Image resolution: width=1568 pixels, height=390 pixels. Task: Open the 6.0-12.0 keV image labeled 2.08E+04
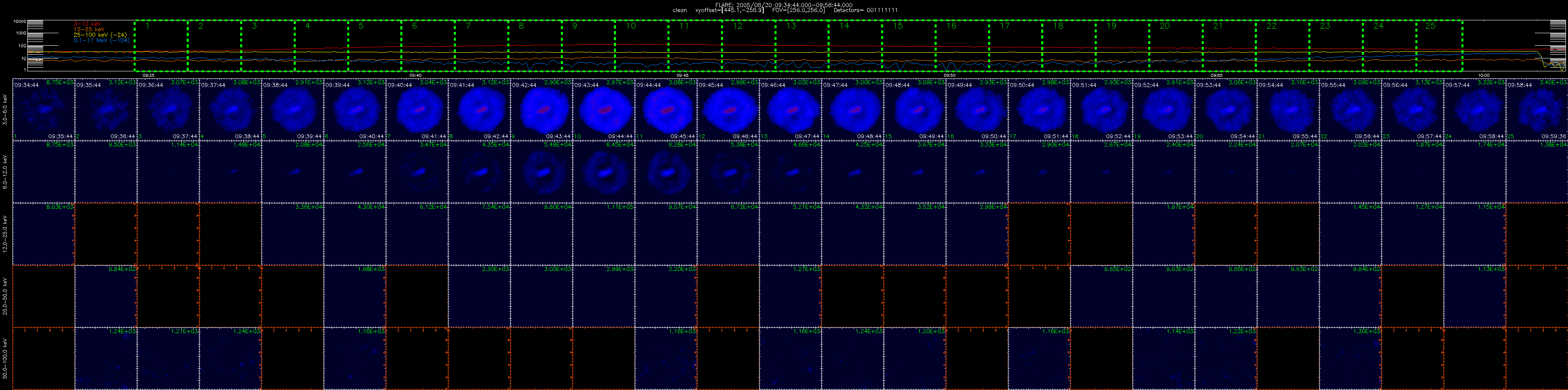point(292,172)
